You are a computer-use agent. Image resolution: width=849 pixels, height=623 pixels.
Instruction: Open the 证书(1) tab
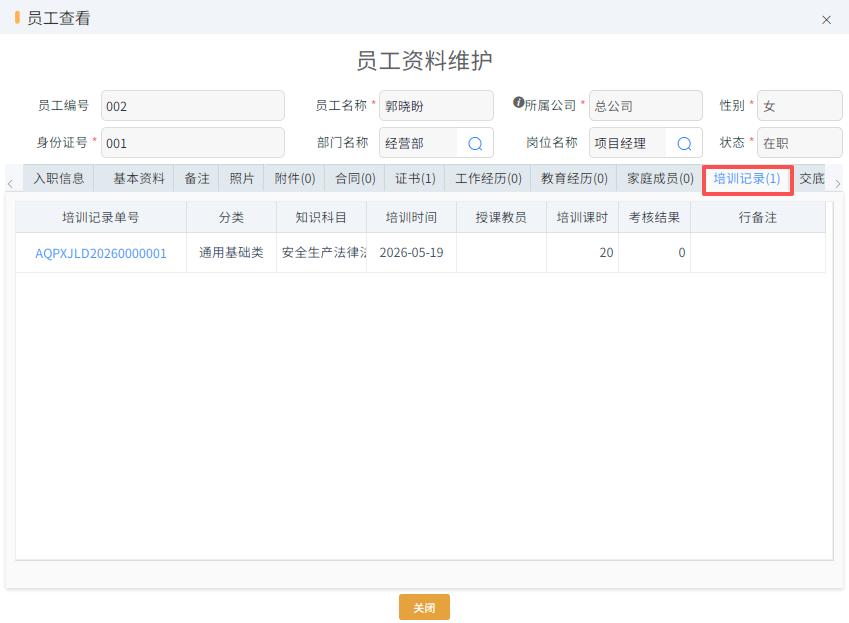[x=415, y=178]
